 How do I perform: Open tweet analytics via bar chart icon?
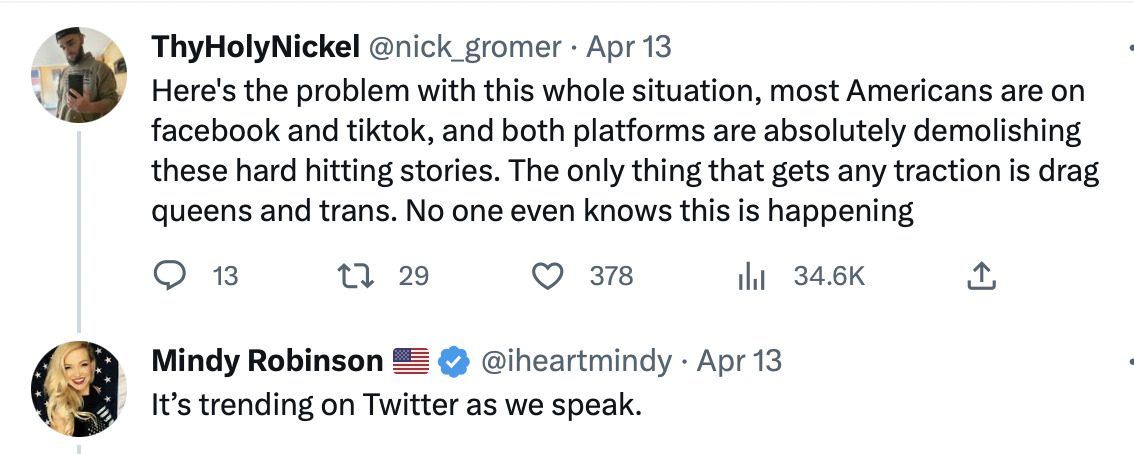(x=750, y=276)
